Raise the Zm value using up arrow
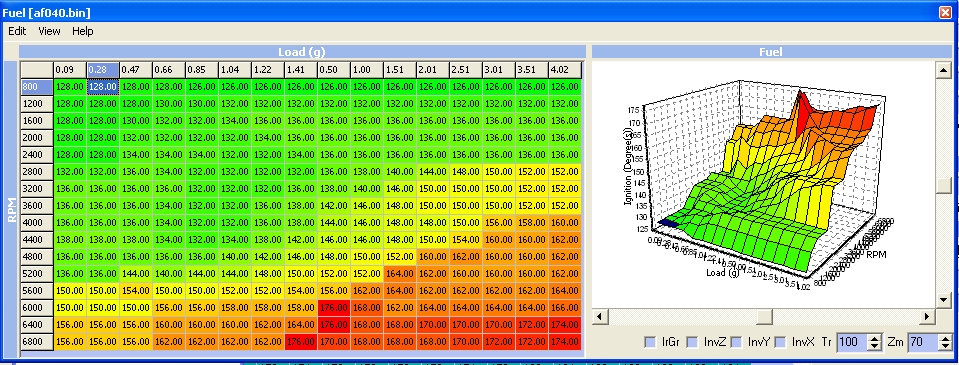959x365 pixels. coord(947,338)
